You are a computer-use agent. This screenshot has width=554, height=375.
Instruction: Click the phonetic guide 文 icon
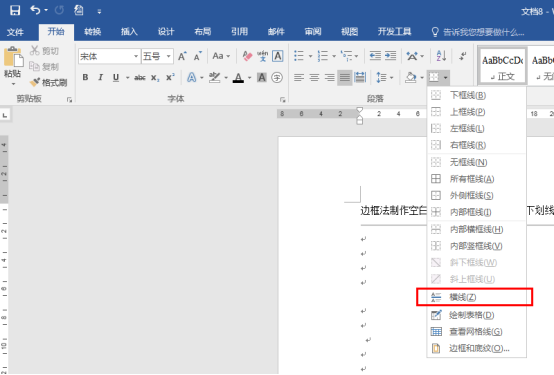point(263,56)
